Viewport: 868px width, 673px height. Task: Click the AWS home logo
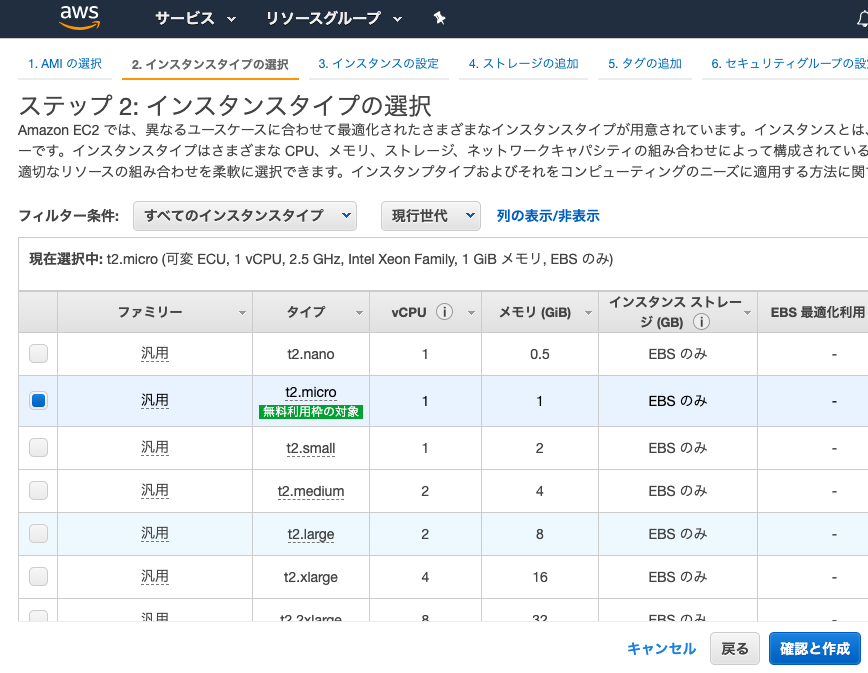[80, 17]
